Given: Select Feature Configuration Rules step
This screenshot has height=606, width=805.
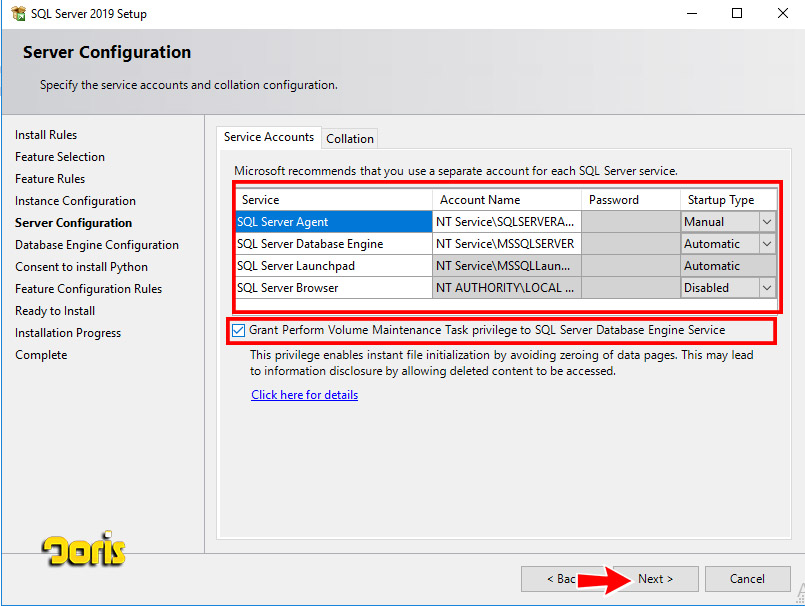Looking at the screenshot, I should tap(88, 290).
